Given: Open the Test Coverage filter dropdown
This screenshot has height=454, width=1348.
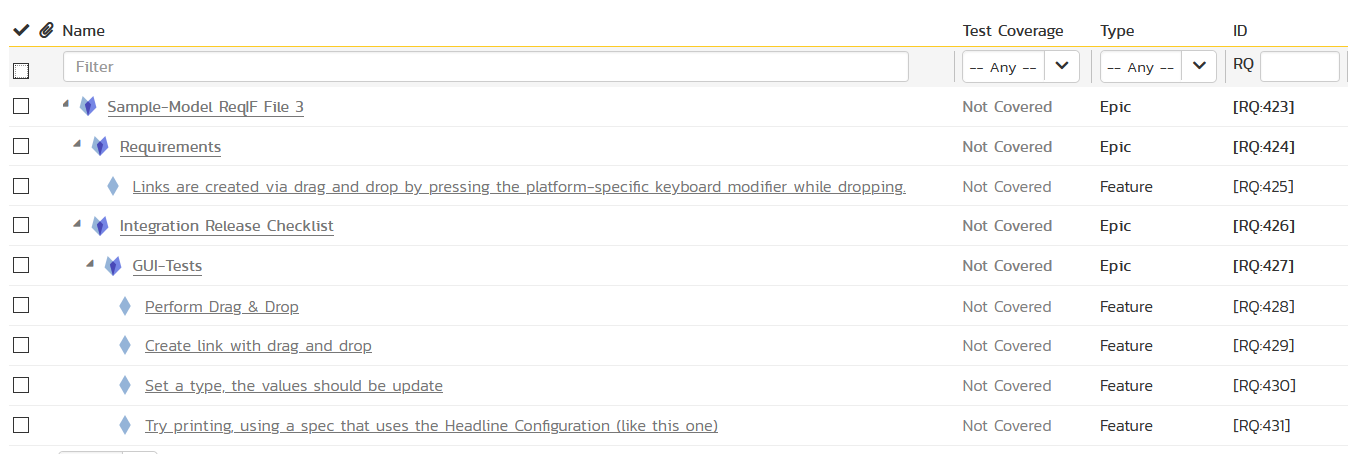Looking at the screenshot, I should [1020, 67].
